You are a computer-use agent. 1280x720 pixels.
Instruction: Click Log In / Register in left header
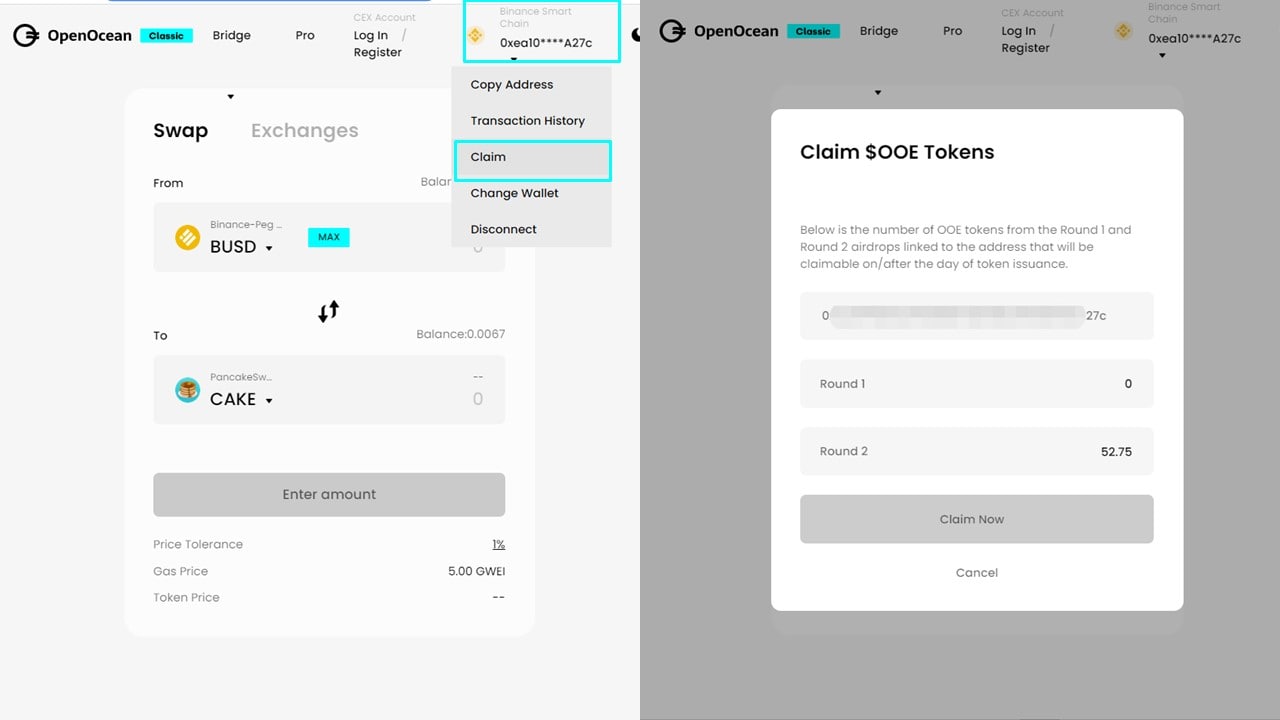pos(380,44)
